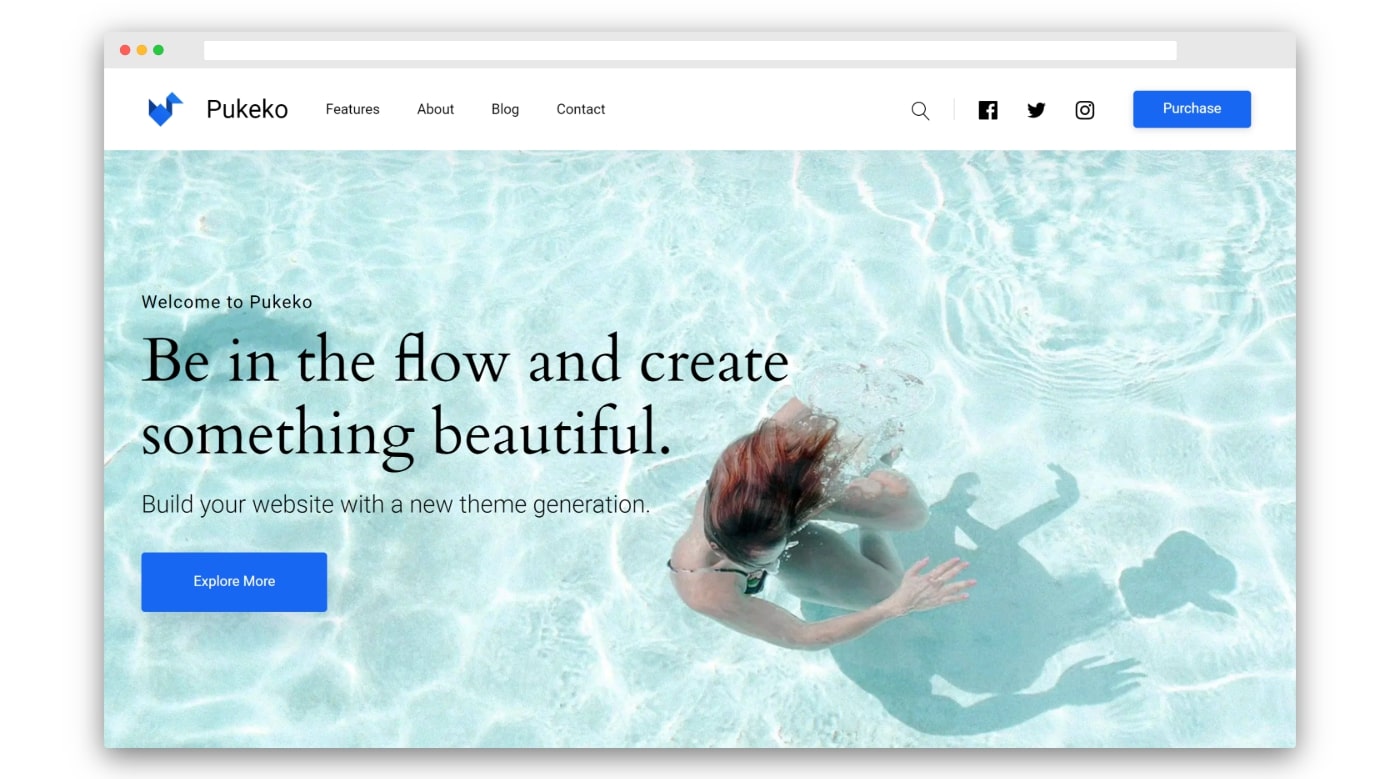The height and width of the screenshot is (779, 1400).
Task: Click the green maximize window dot
Action: pyautogui.click(x=158, y=50)
